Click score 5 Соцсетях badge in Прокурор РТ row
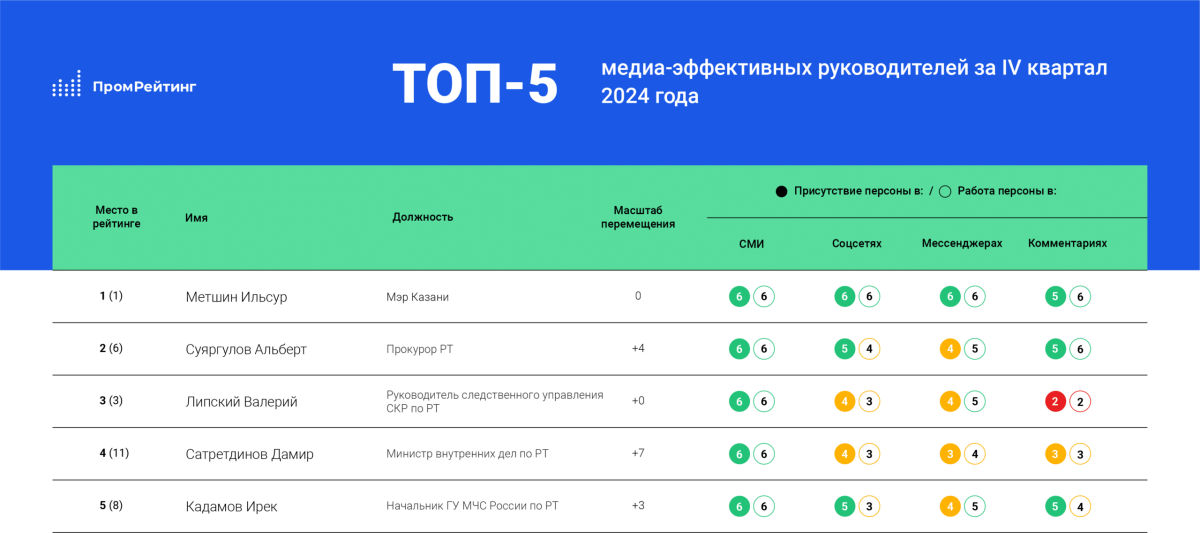The height and width of the screenshot is (533, 1200). click(x=845, y=349)
